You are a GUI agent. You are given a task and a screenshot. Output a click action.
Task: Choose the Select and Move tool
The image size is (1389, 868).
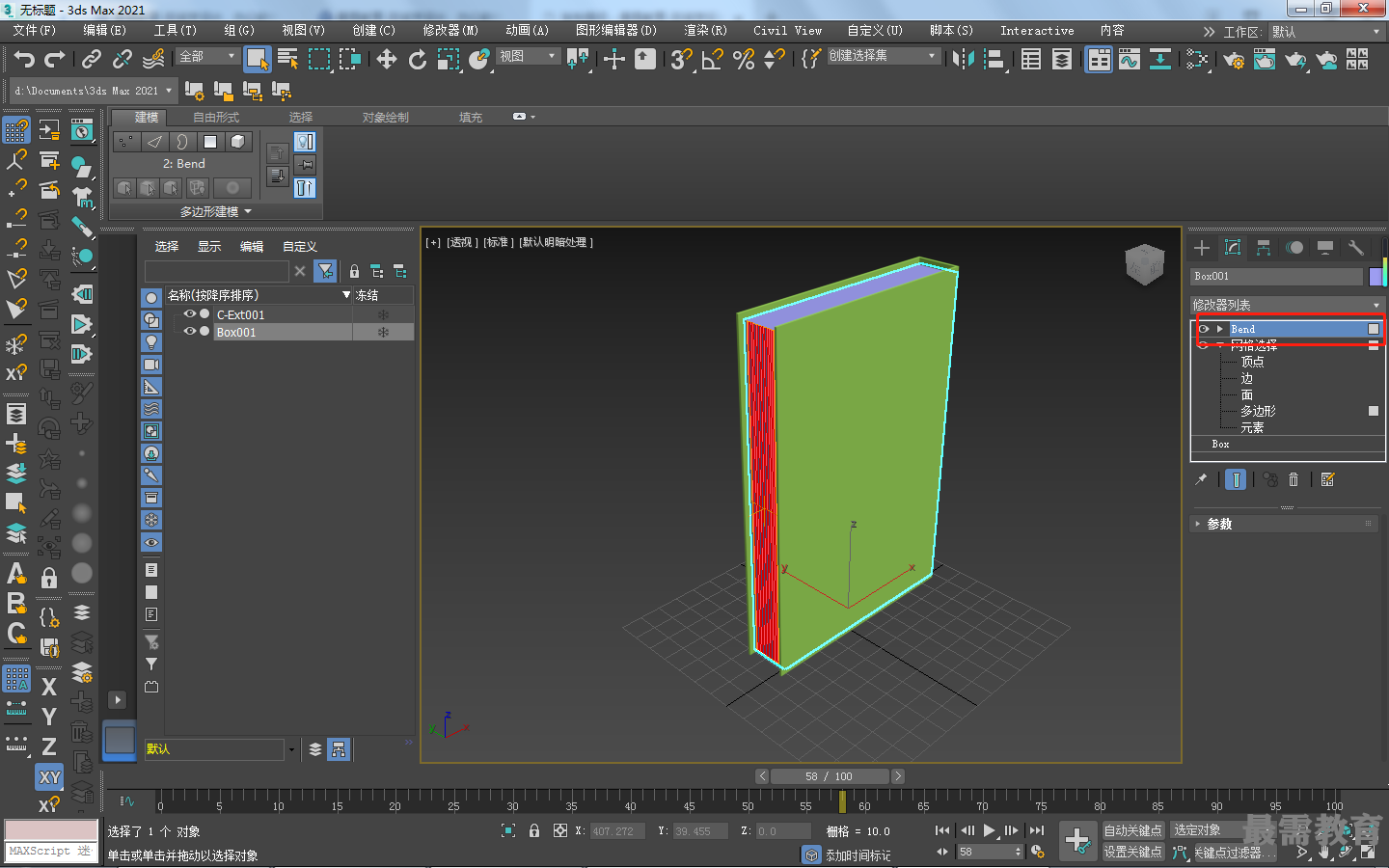click(387, 59)
